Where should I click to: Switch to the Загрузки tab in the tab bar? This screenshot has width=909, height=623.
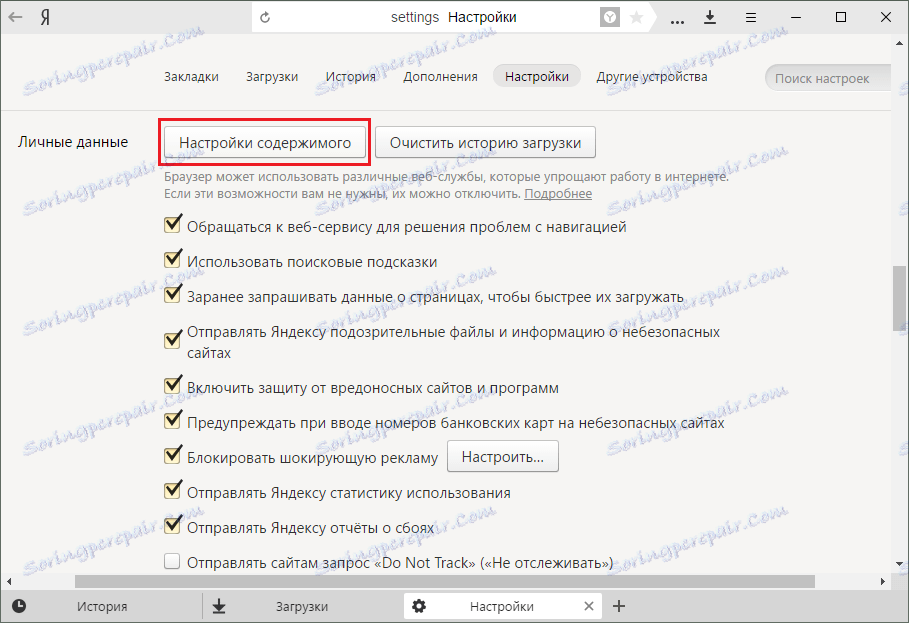point(302,606)
